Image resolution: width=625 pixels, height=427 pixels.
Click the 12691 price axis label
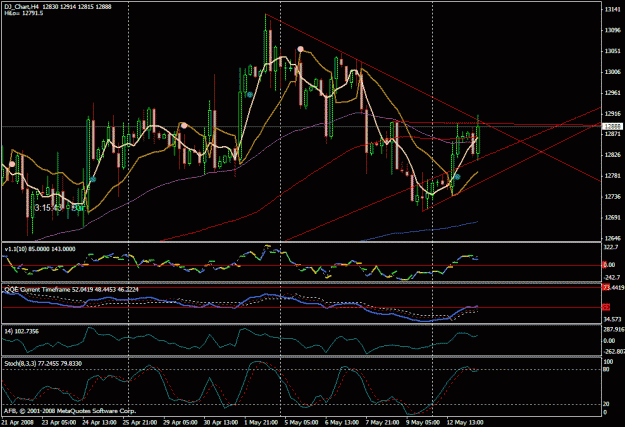pyautogui.click(x=612, y=217)
